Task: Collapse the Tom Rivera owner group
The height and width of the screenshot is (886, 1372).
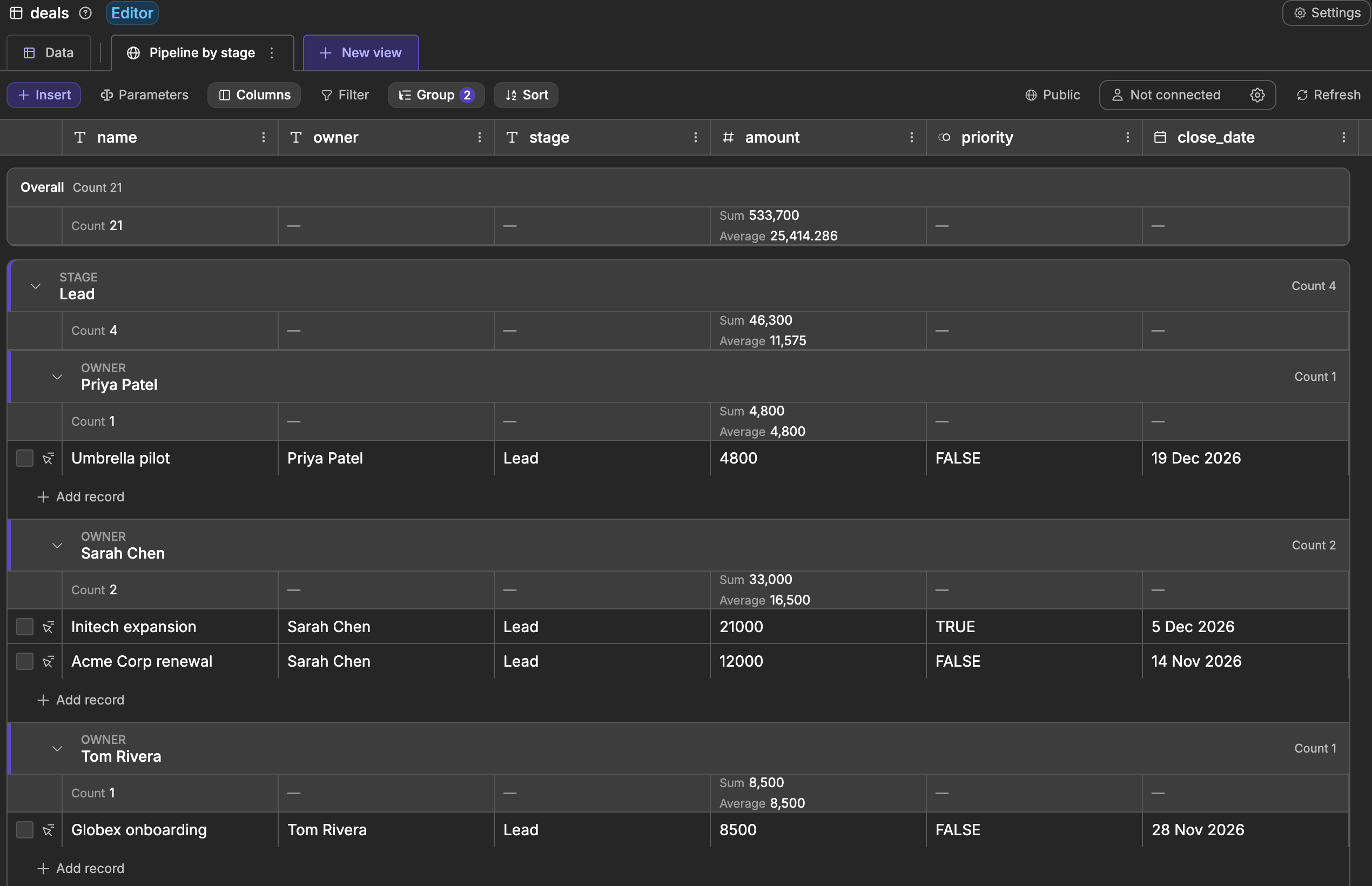Action: (57, 748)
